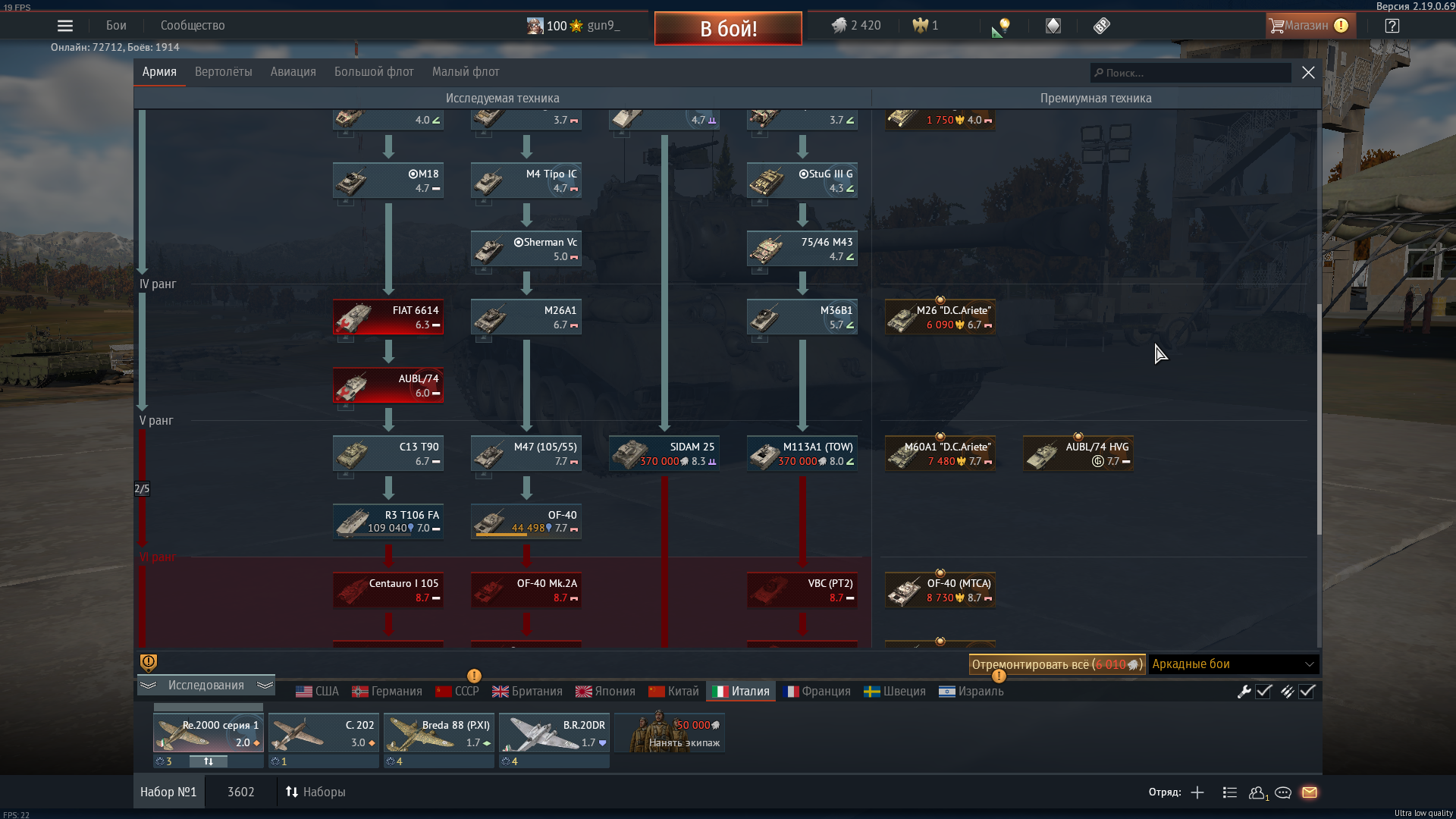
Task: Select Италия nation tab
Action: tap(741, 692)
